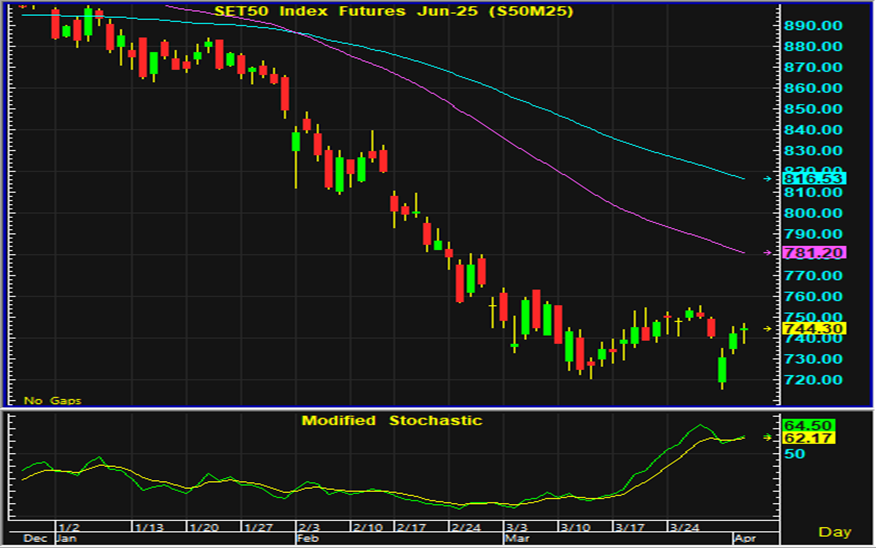876x548 pixels.
Task: Click the cyan moving average value 816.53
Action: point(814,179)
